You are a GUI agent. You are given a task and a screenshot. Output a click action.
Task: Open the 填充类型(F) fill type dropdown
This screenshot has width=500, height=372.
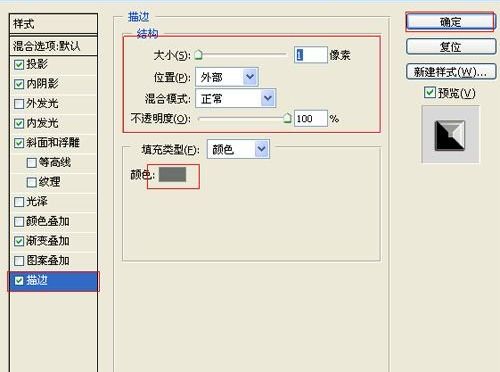(238, 149)
